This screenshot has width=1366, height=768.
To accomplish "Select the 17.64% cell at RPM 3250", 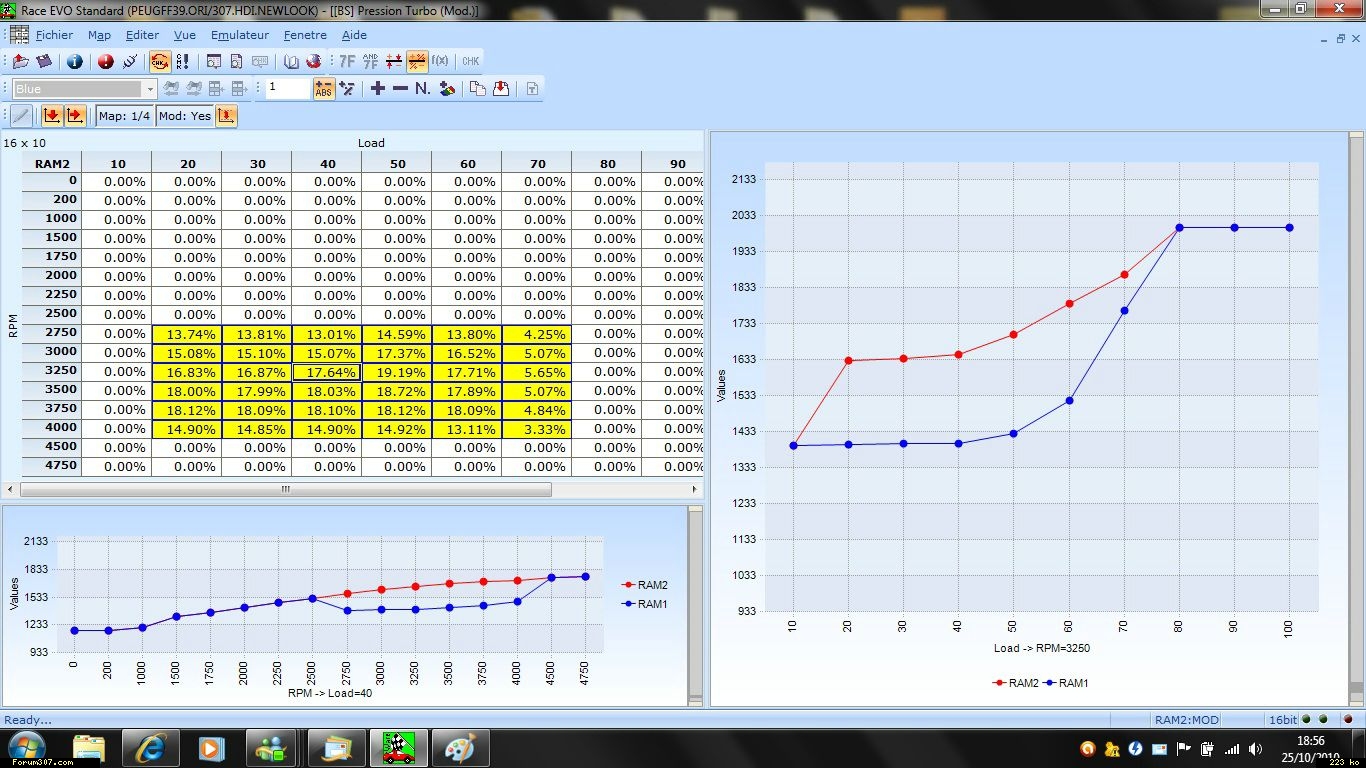I will pos(326,372).
